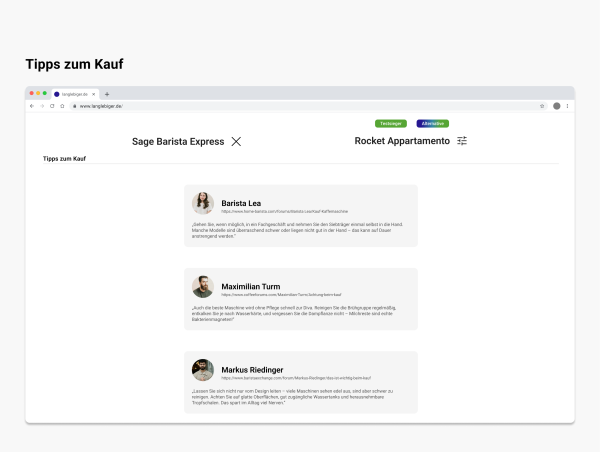The width and height of the screenshot is (600, 452).
Task: Click the green Testsieger badge
Action: 390,123
